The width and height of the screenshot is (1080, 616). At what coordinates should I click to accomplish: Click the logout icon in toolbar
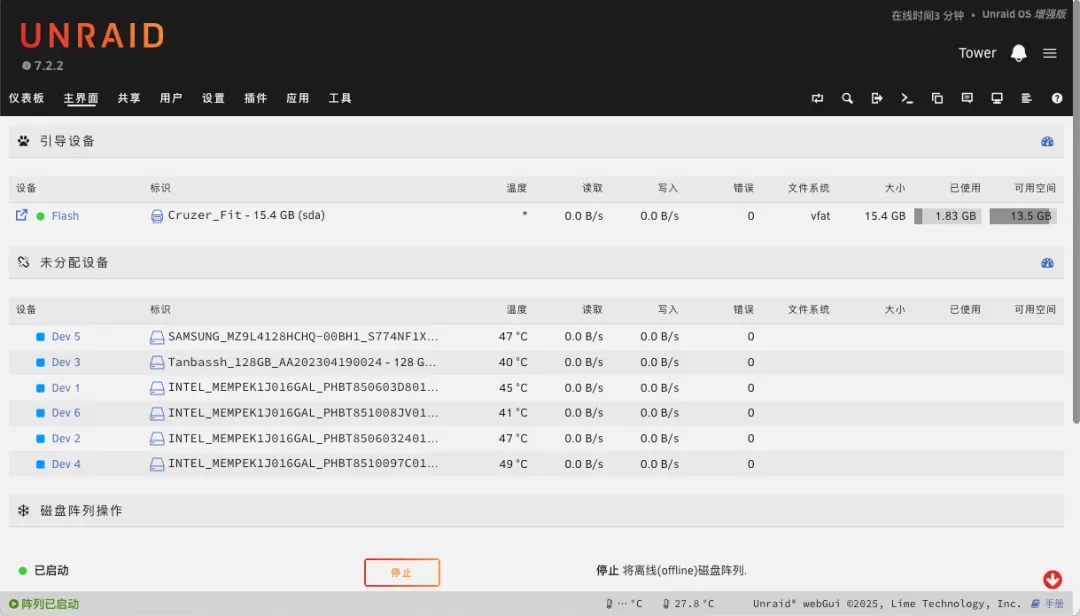[x=877, y=98]
